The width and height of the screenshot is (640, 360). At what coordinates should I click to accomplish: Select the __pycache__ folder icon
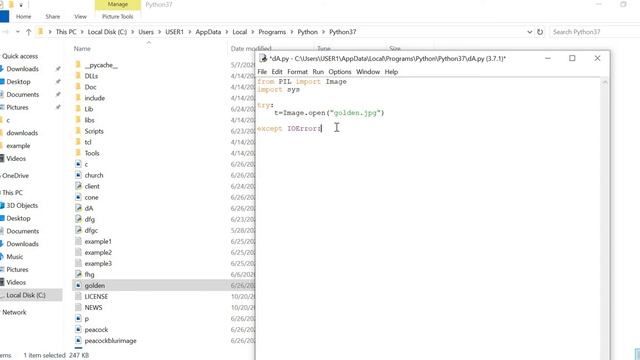tap(78, 65)
